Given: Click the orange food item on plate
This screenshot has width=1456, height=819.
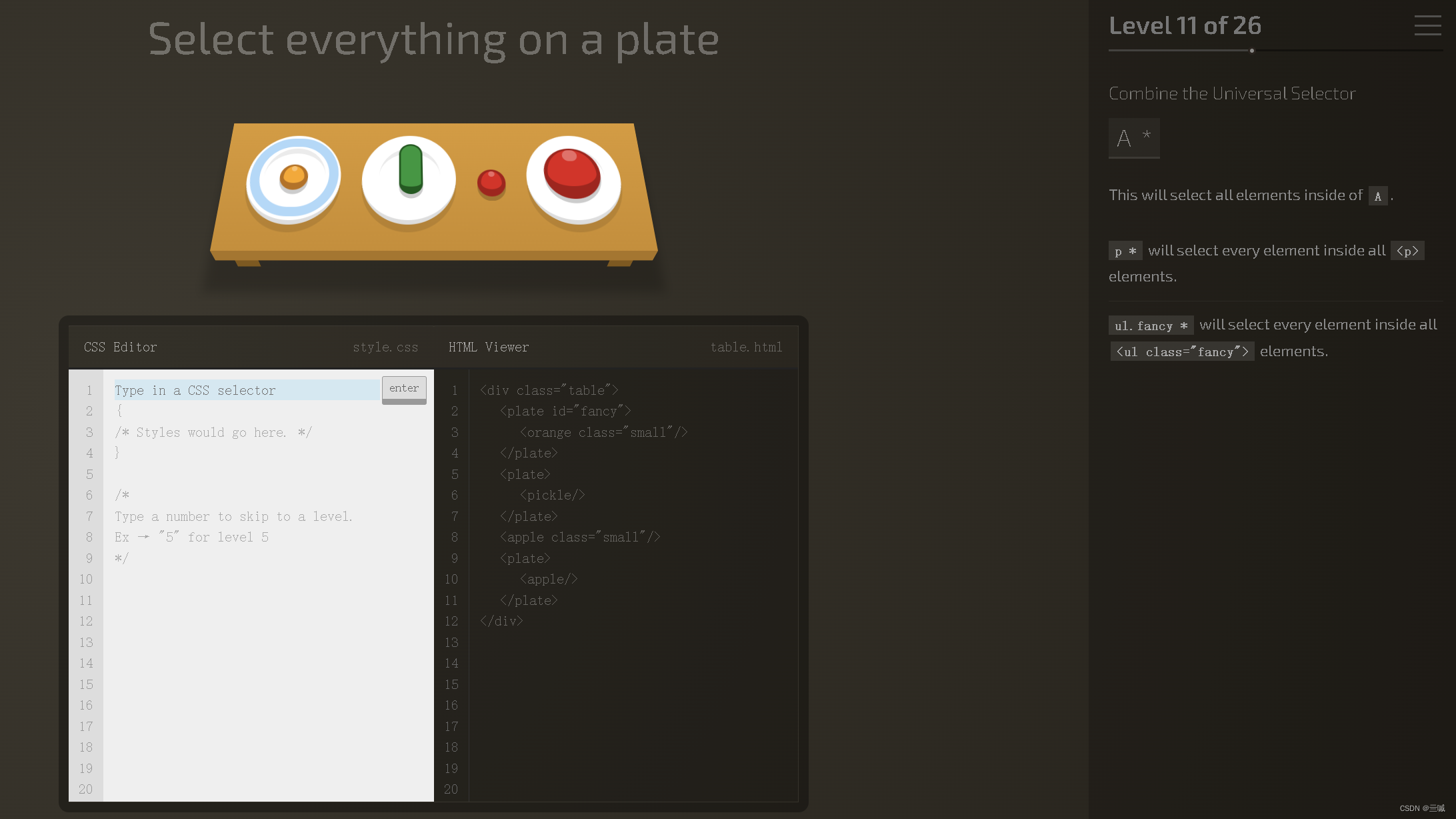Looking at the screenshot, I should tap(294, 178).
